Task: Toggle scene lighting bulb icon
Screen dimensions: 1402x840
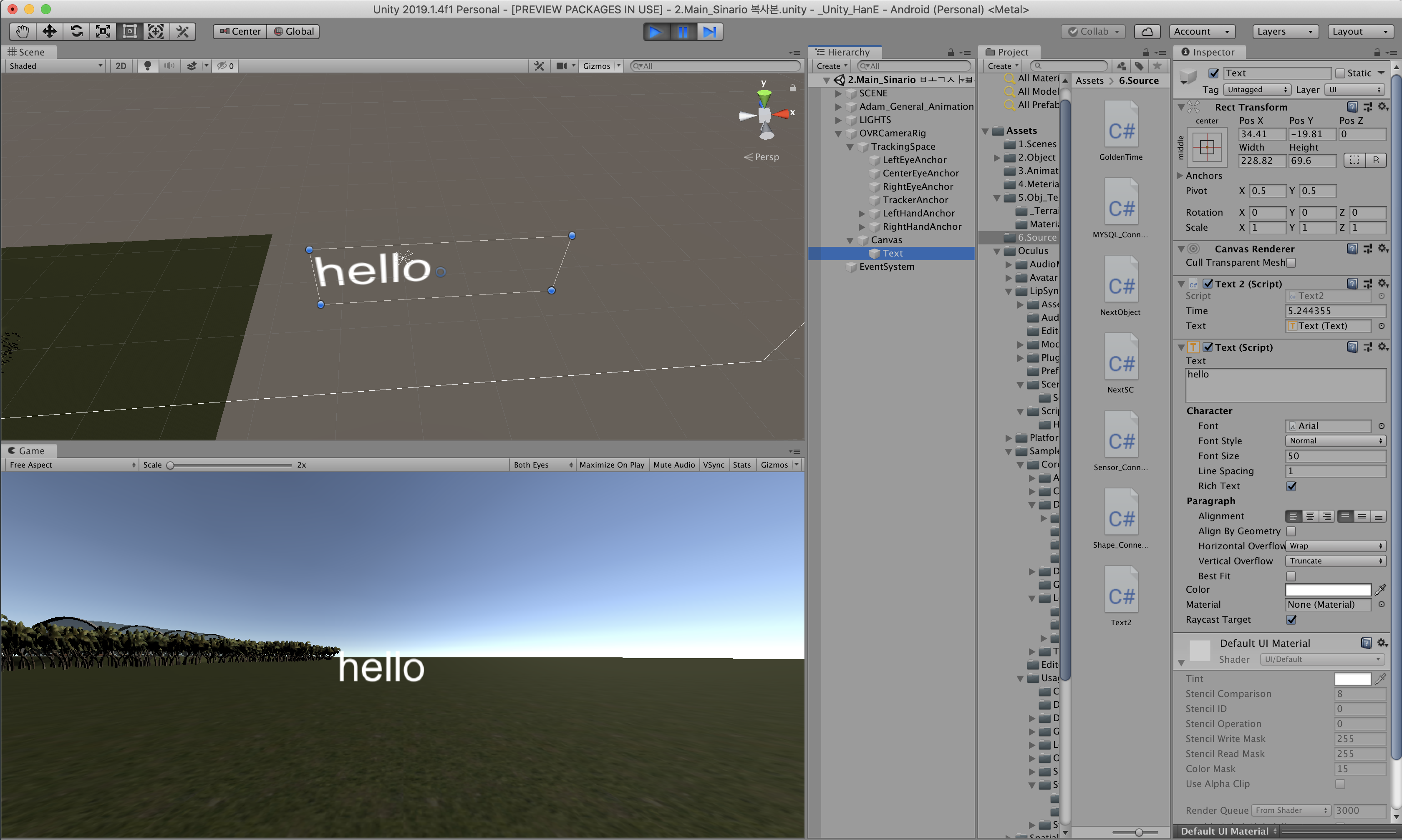Action: 147,65
